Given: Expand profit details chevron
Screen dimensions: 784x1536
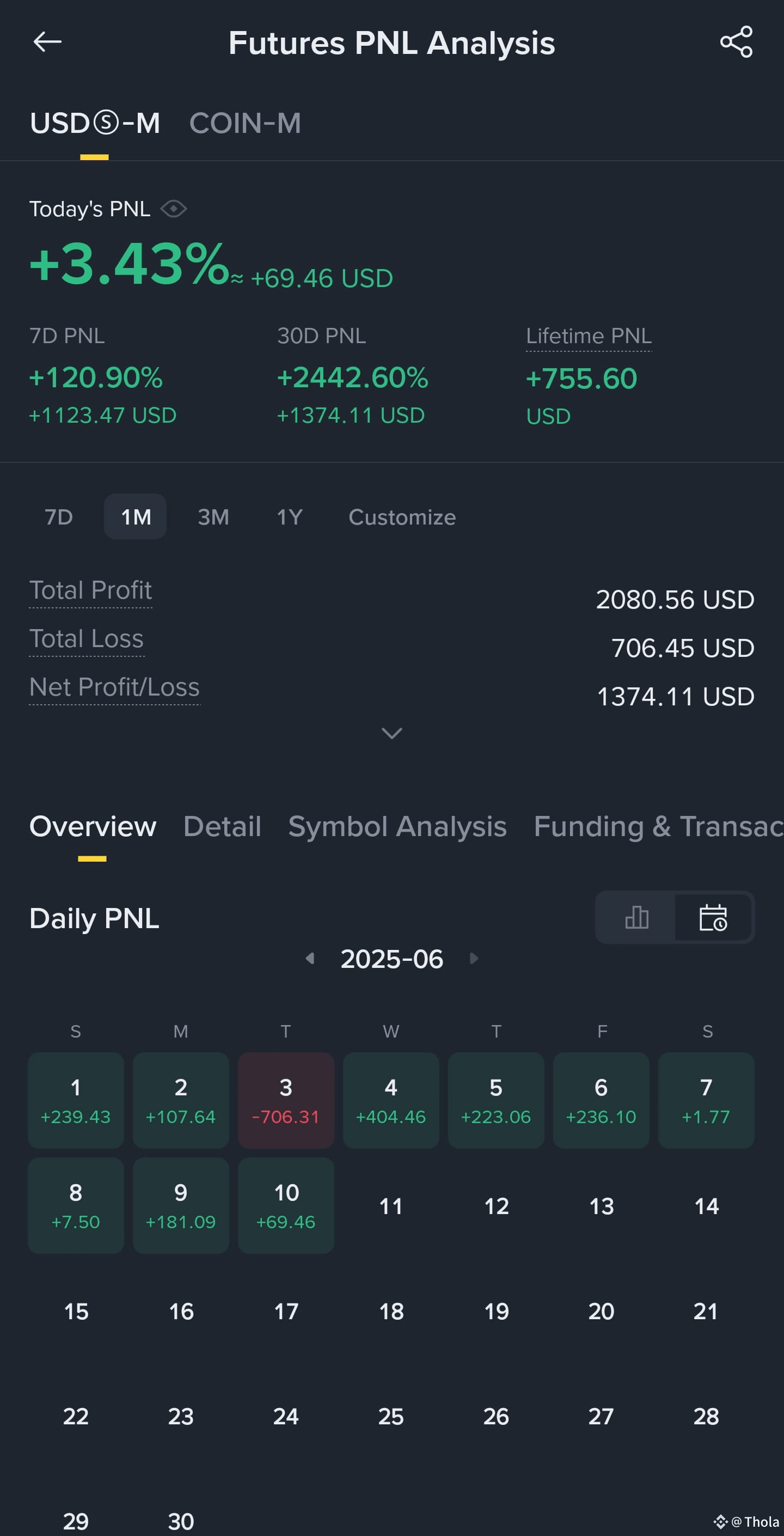Looking at the screenshot, I should click(391, 733).
